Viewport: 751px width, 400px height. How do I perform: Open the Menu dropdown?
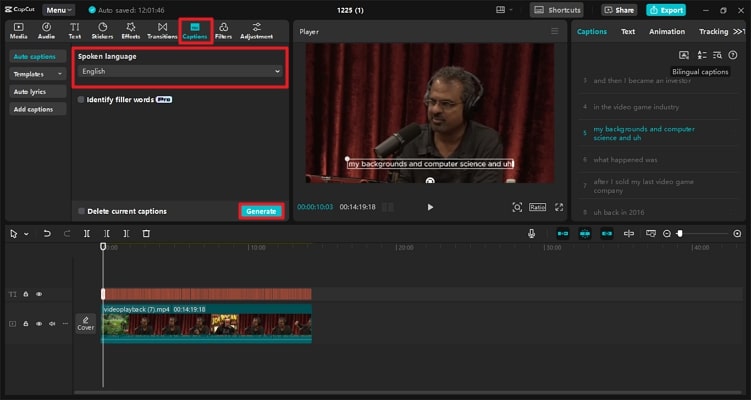(59, 10)
